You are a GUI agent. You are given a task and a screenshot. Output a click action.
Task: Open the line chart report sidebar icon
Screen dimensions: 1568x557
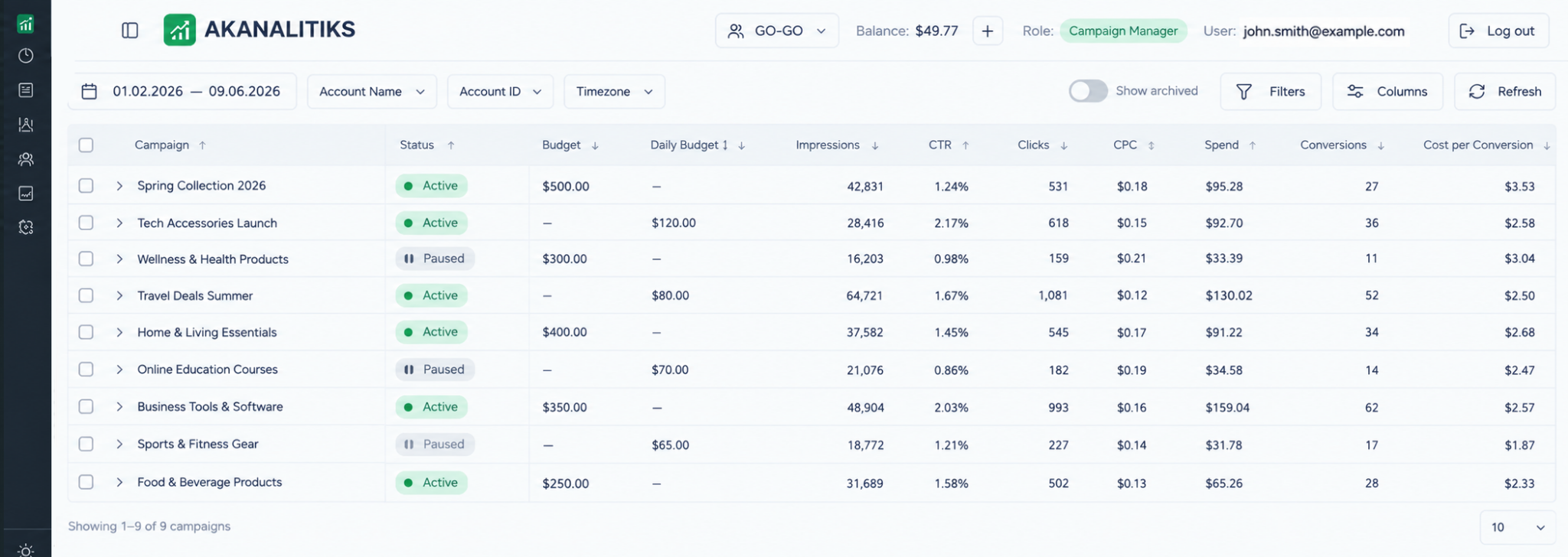pos(25,194)
